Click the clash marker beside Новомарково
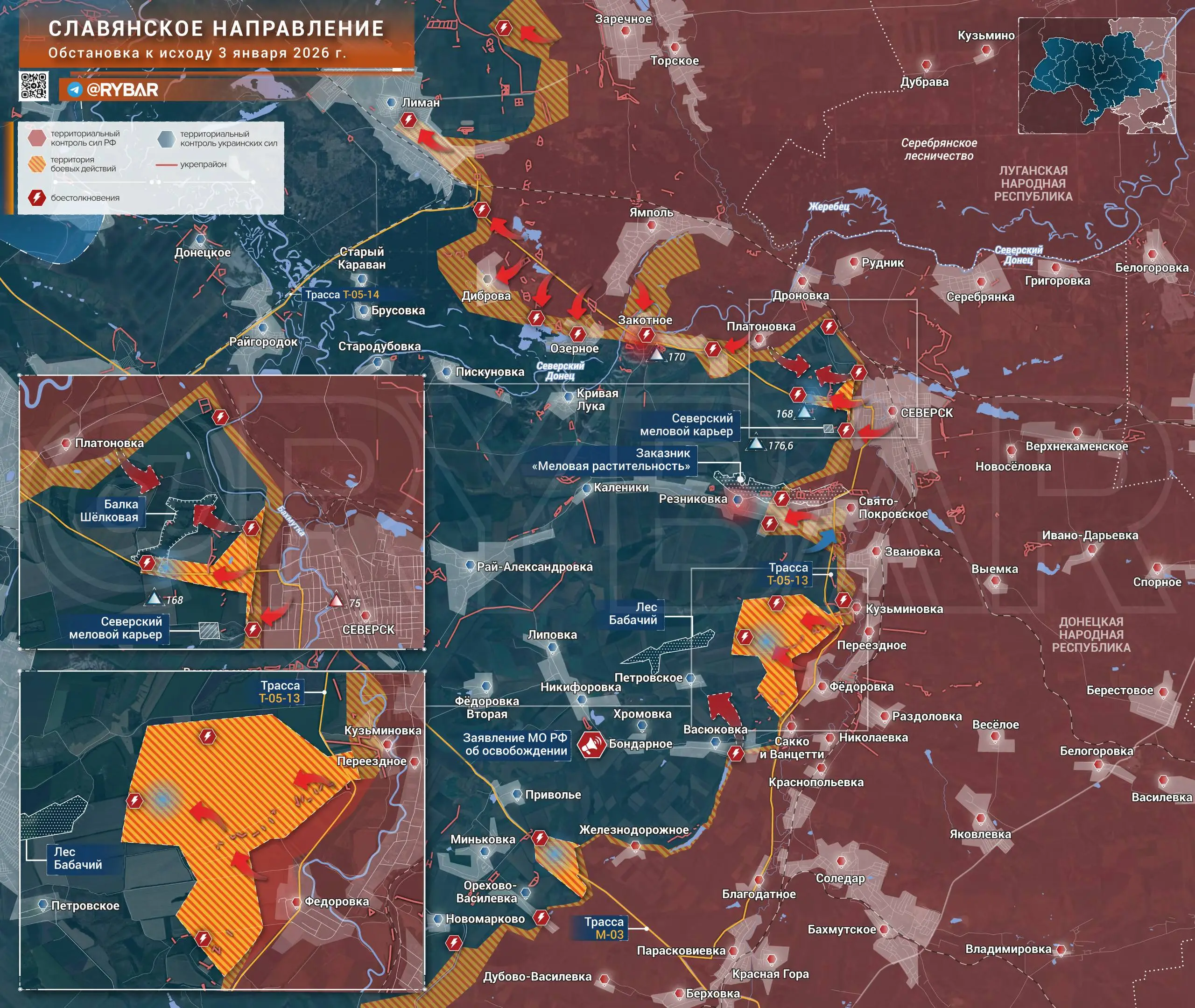 [x=541, y=918]
